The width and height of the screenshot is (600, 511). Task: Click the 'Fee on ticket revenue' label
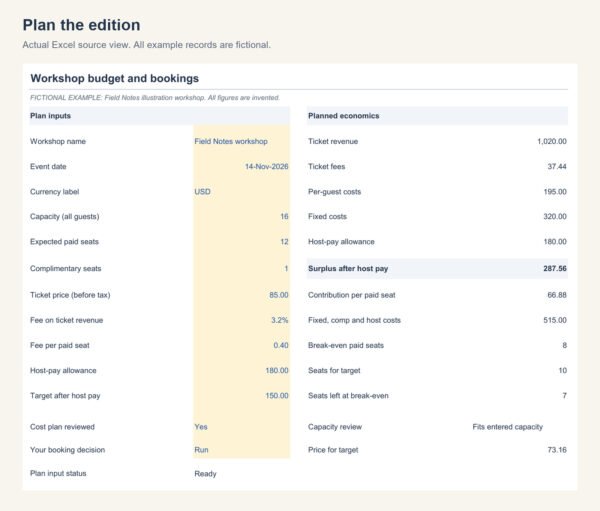[67, 320]
